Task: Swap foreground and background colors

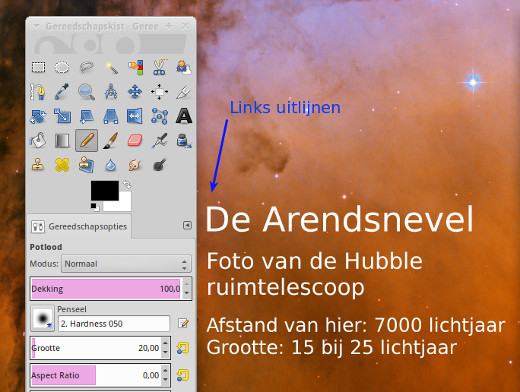Action: pyautogui.click(x=127, y=184)
